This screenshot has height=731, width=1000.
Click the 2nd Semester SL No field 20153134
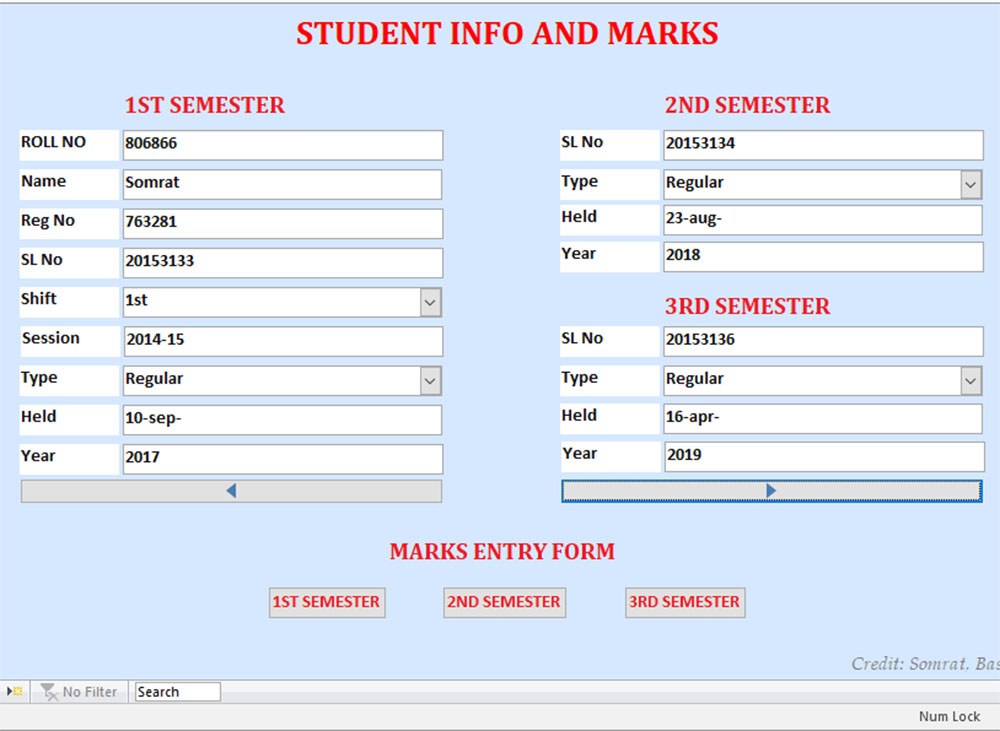822,144
